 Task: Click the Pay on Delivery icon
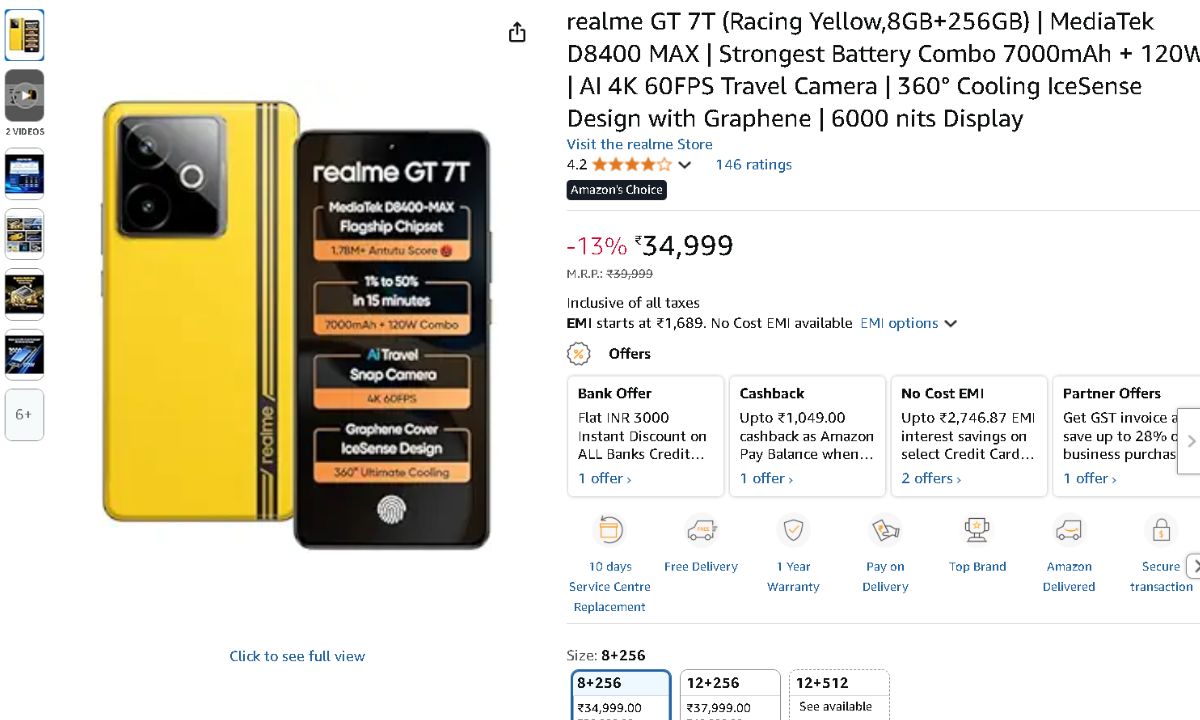click(885, 529)
